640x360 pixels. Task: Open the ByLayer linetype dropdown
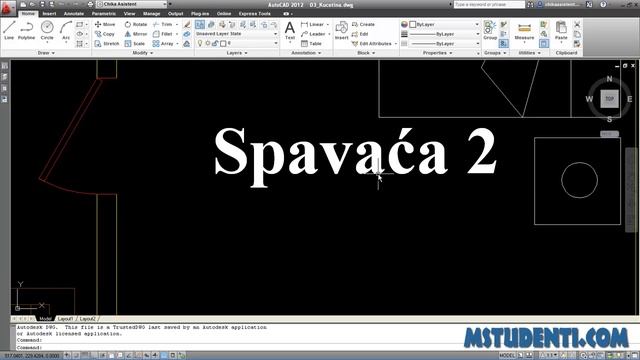coord(444,43)
